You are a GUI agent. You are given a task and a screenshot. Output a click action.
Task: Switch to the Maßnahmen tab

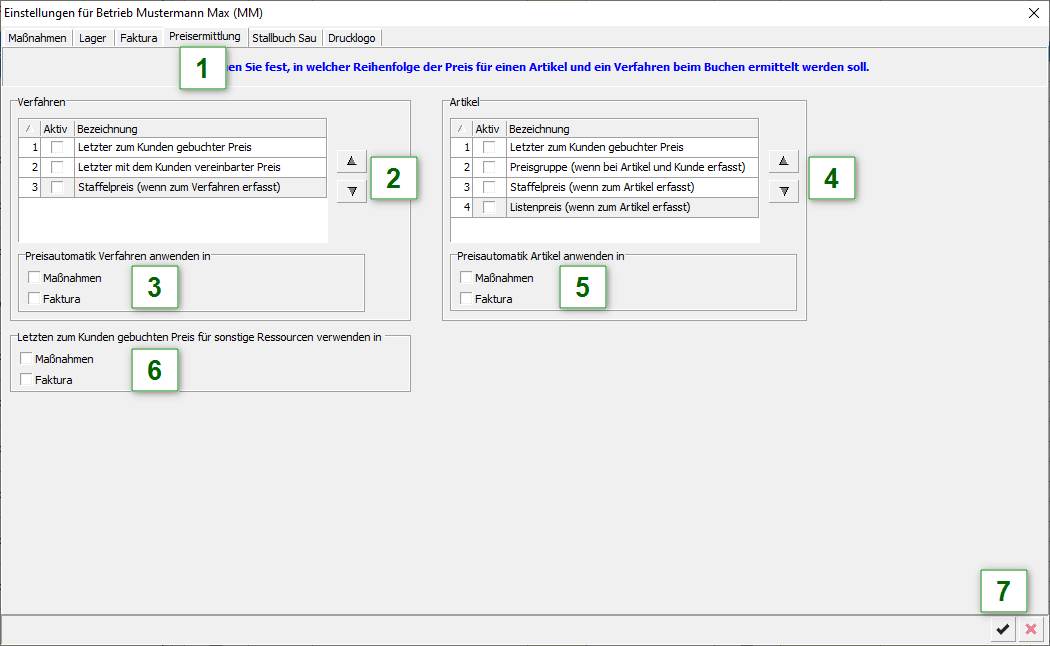pos(37,38)
